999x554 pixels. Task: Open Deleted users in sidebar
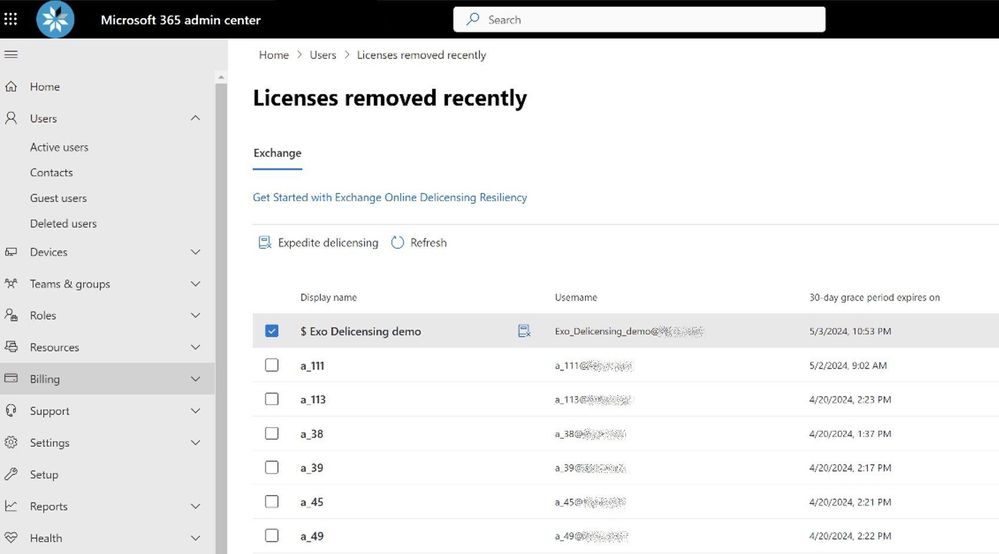pyautogui.click(x=63, y=224)
